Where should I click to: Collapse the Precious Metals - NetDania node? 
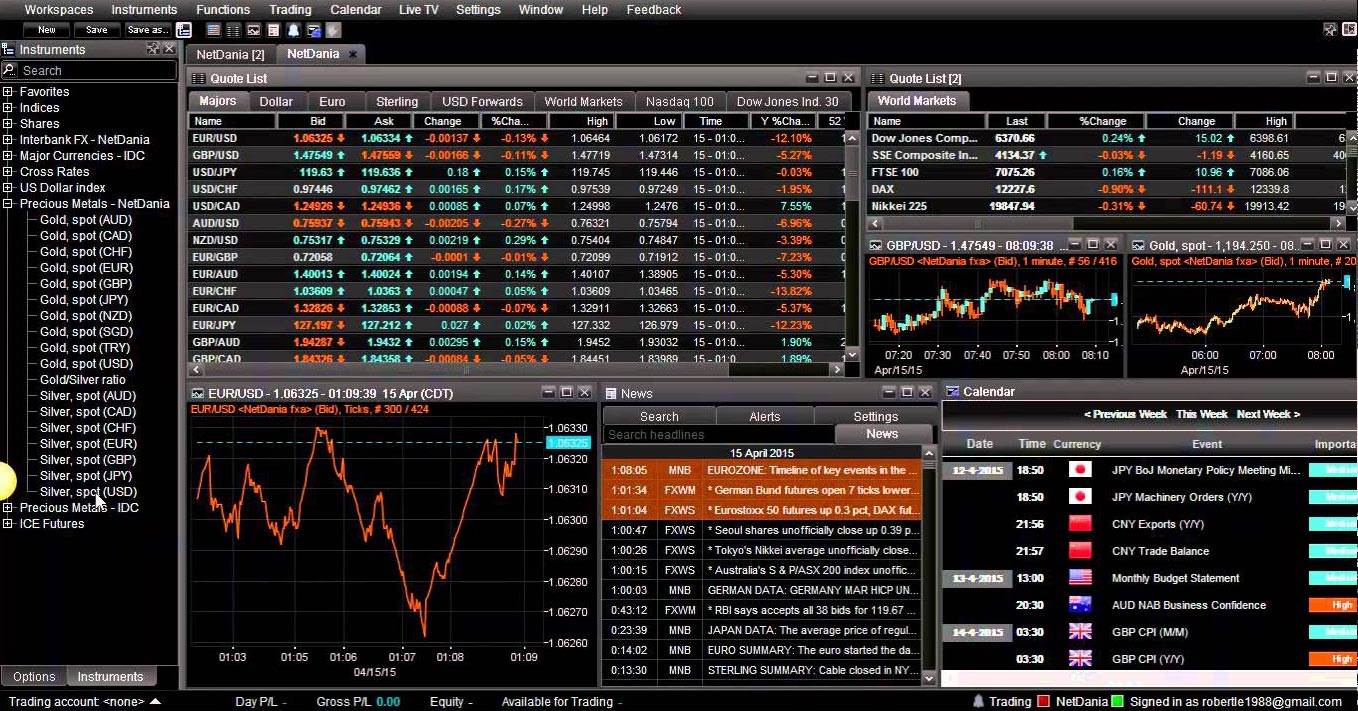point(8,204)
